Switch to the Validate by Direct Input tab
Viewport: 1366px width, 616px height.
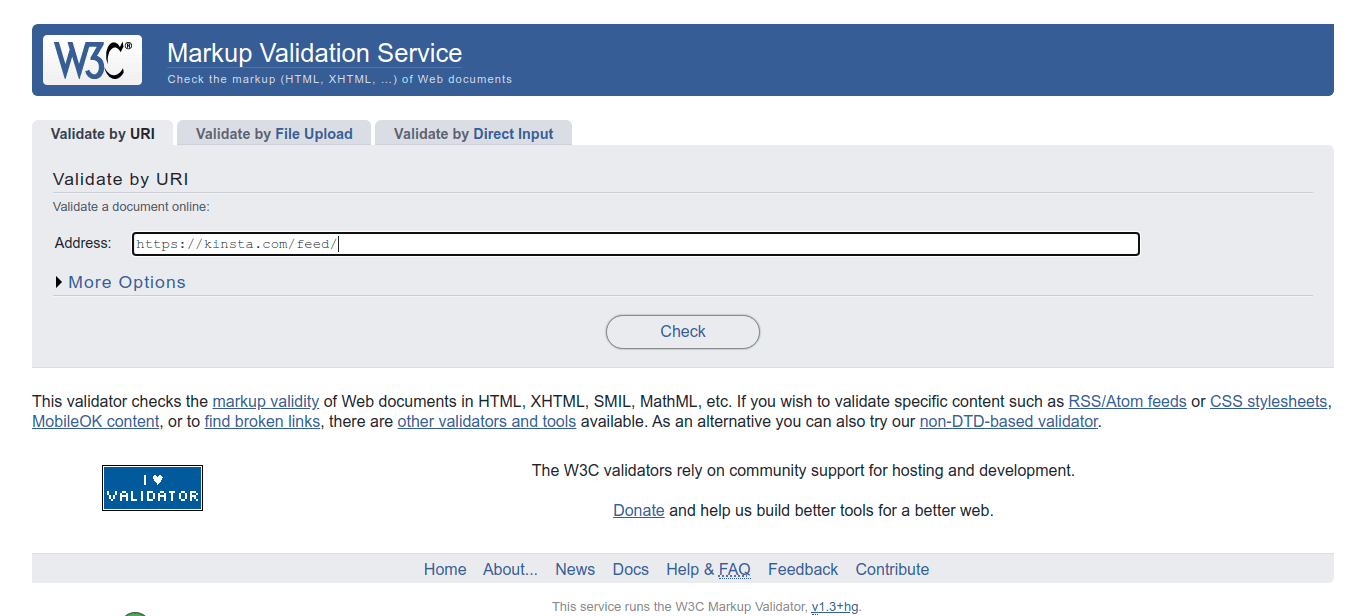tap(473, 133)
